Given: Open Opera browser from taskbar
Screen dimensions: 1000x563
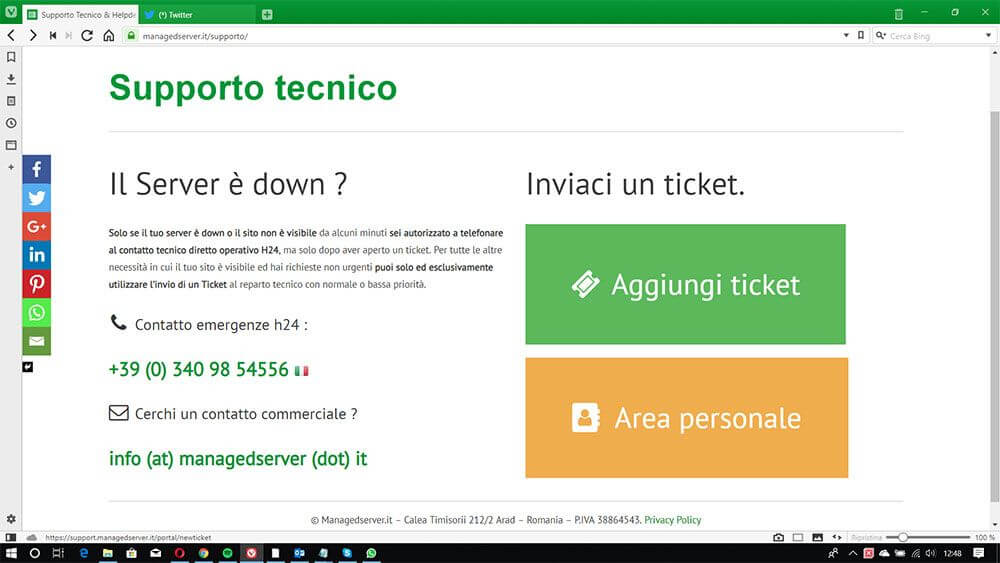Looking at the screenshot, I should point(179,553).
